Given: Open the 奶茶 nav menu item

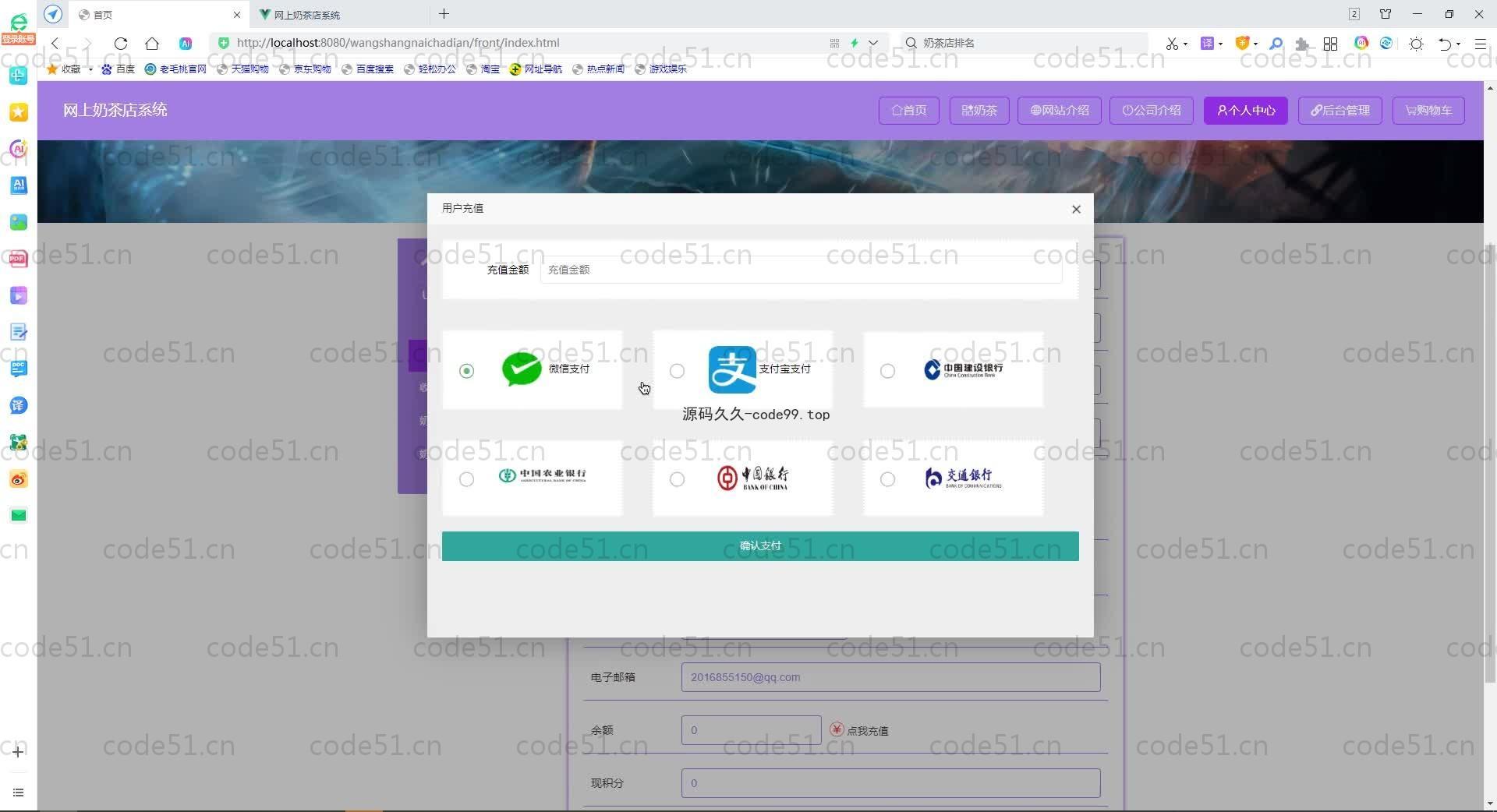Looking at the screenshot, I should (x=979, y=111).
